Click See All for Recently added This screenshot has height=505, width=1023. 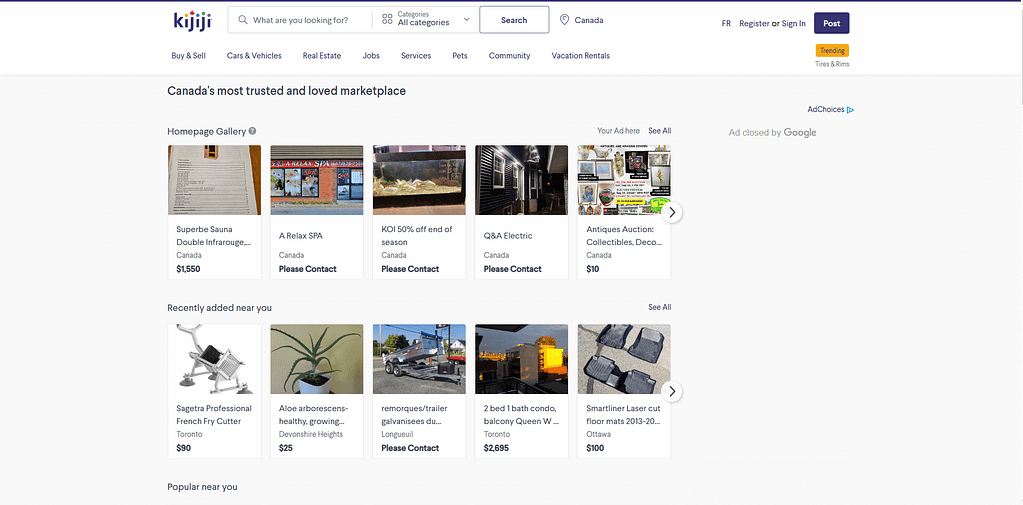click(660, 307)
